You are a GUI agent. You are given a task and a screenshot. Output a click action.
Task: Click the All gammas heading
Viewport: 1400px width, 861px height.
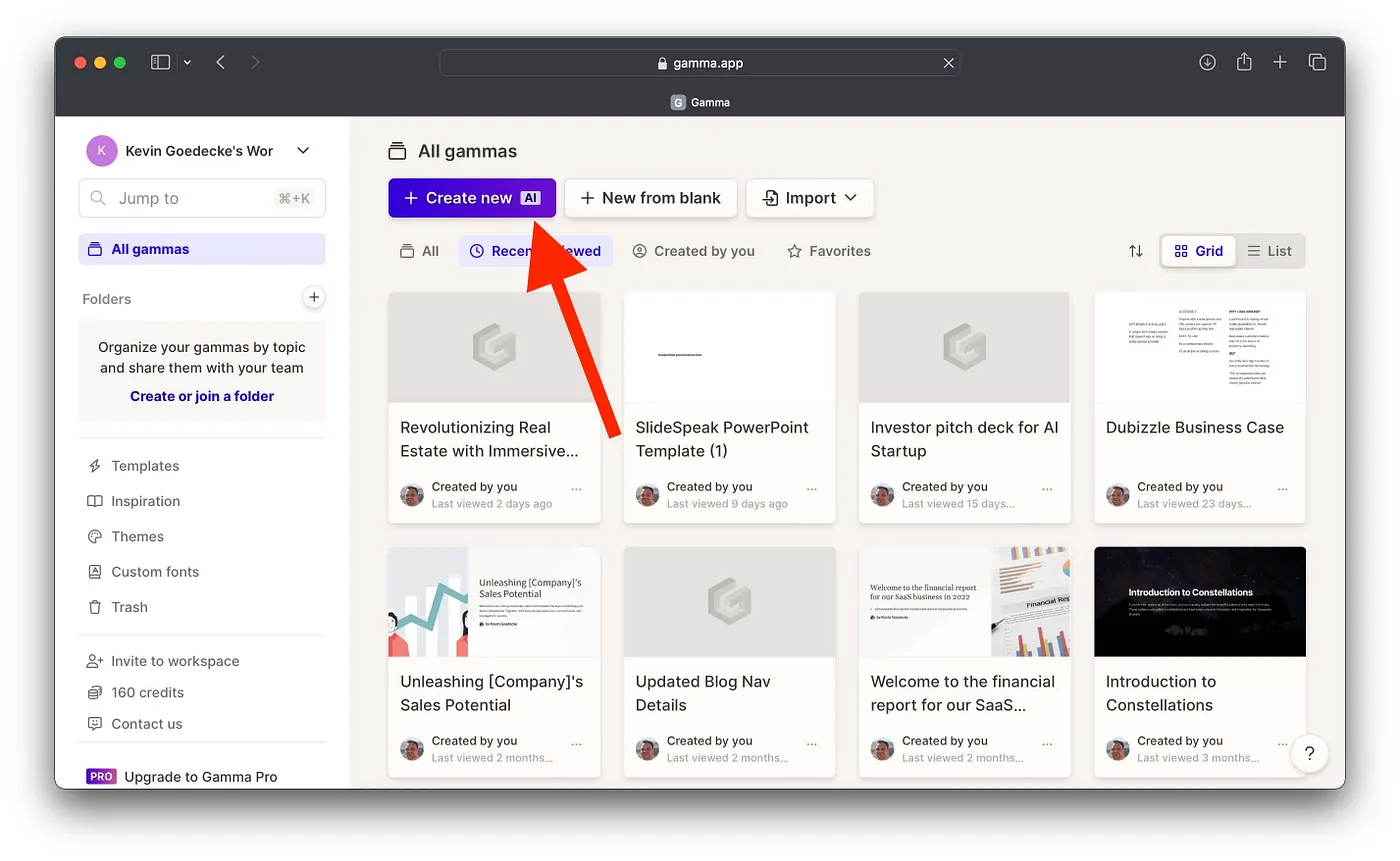click(467, 152)
